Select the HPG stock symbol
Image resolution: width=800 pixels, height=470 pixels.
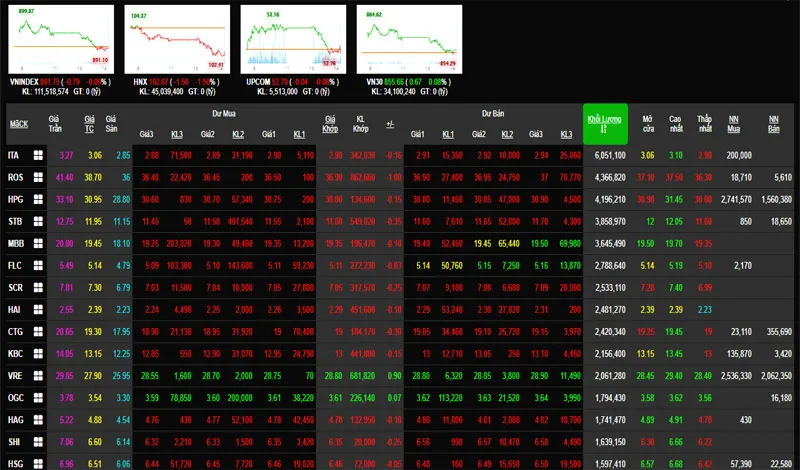point(15,200)
